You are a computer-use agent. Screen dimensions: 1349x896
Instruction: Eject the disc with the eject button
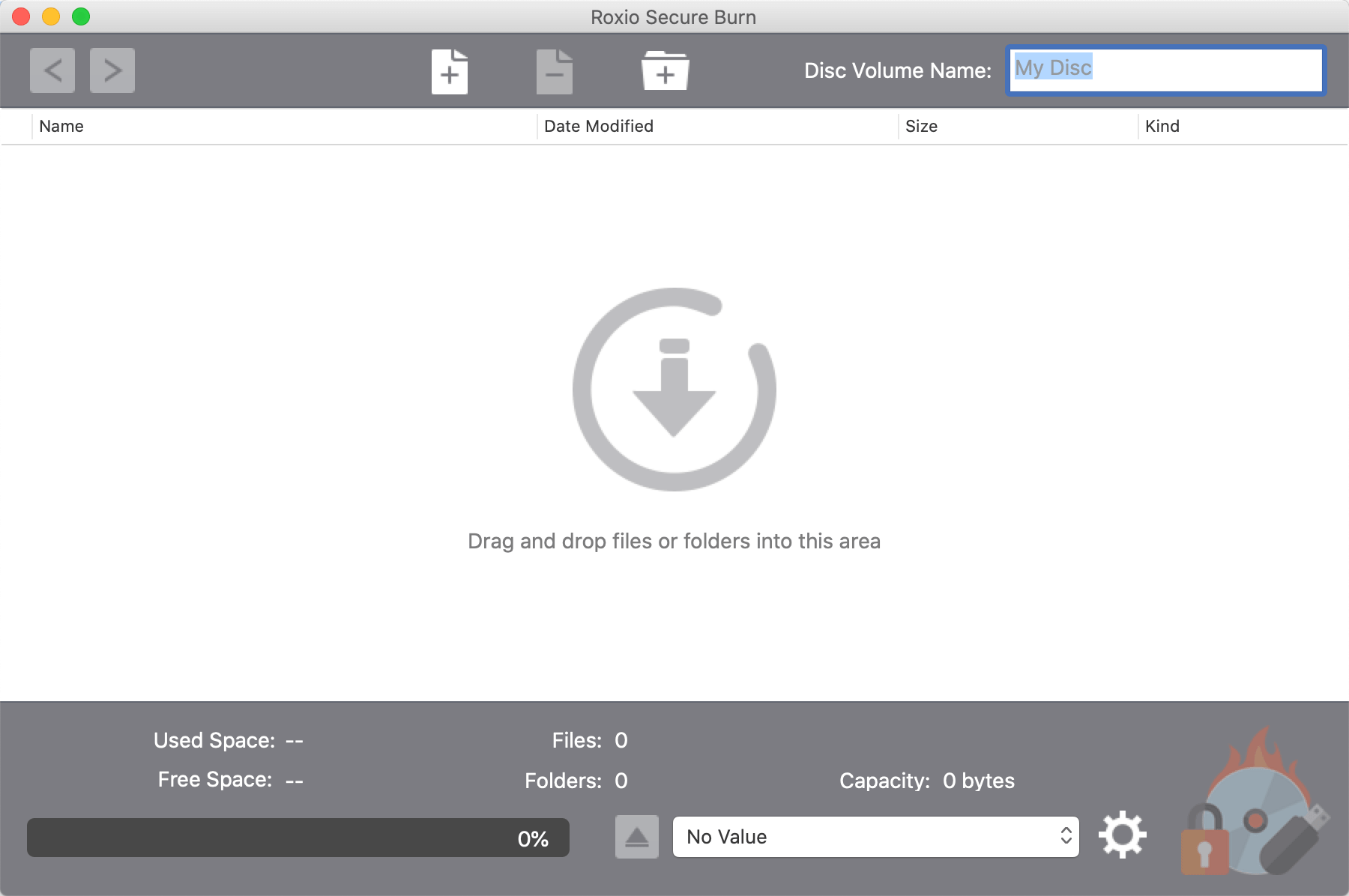[x=637, y=837]
